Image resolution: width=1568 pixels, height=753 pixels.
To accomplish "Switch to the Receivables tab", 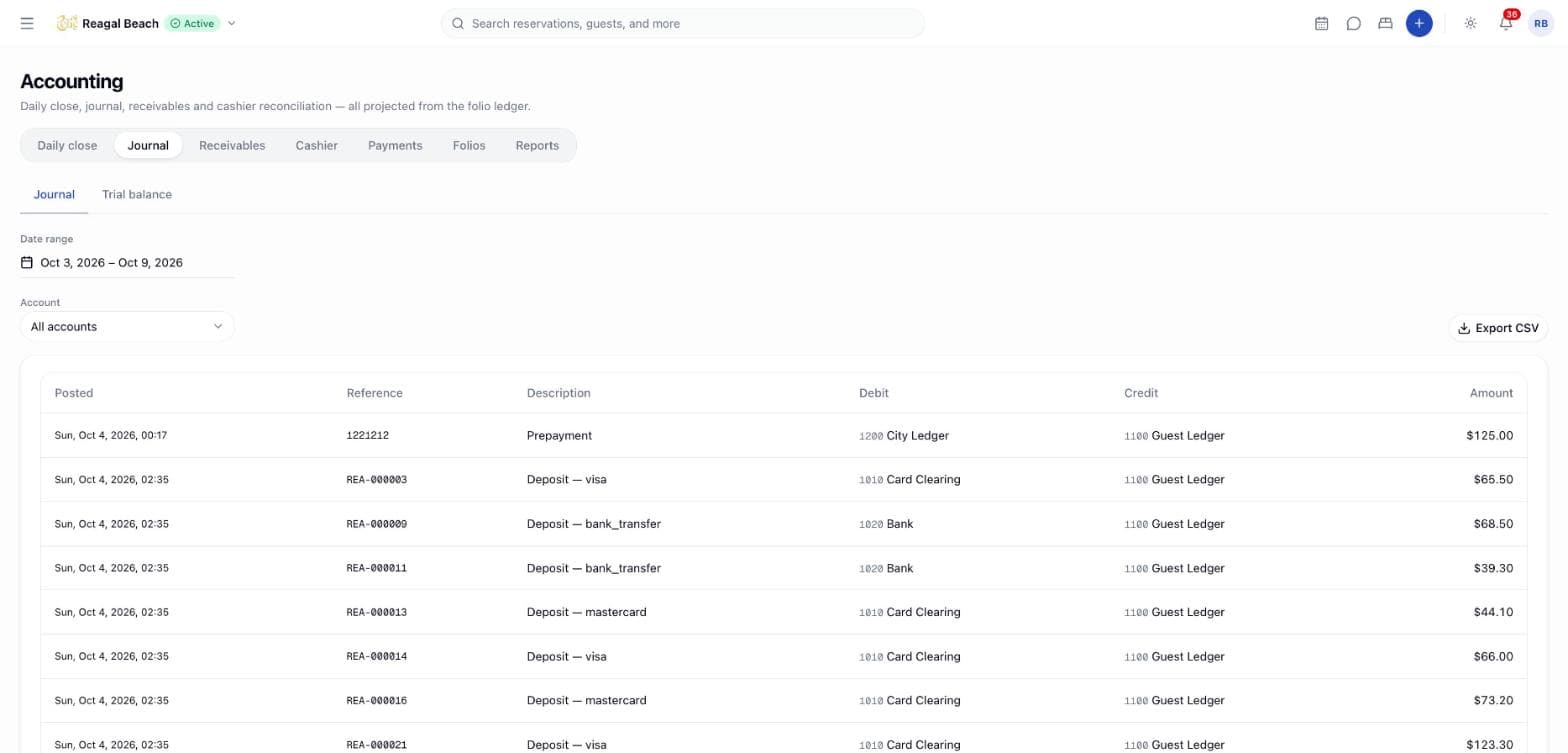I will click(x=232, y=145).
